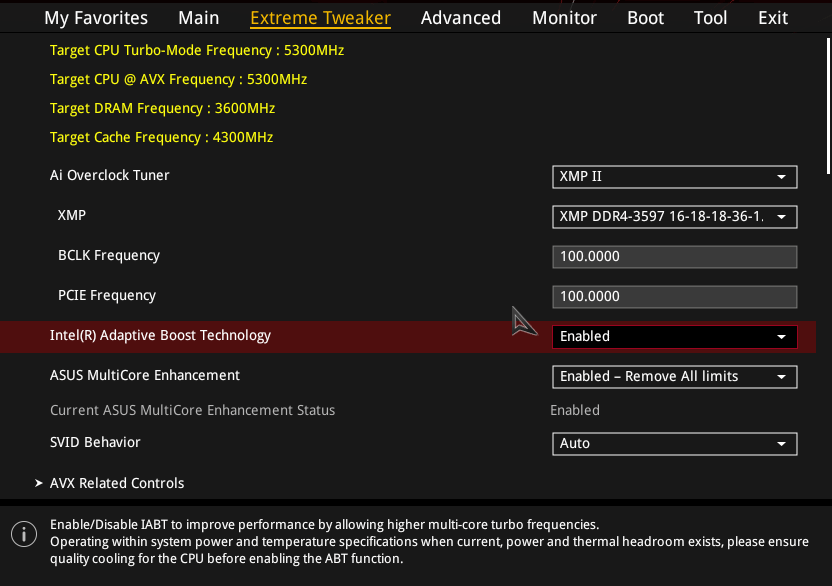Viewport: 832px width, 586px height.
Task: Click the PCIE Frequency input field
Action: pyautogui.click(x=674, y=297)
